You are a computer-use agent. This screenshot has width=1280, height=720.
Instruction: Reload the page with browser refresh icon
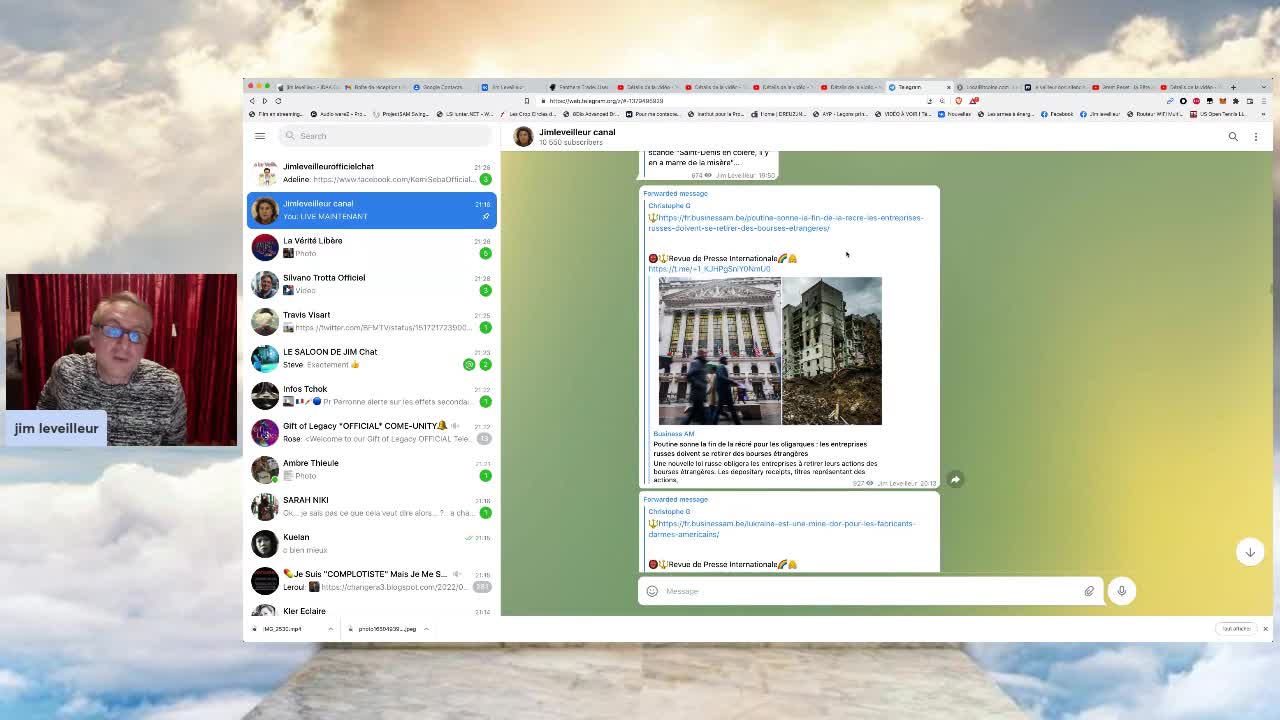[278, 101]
